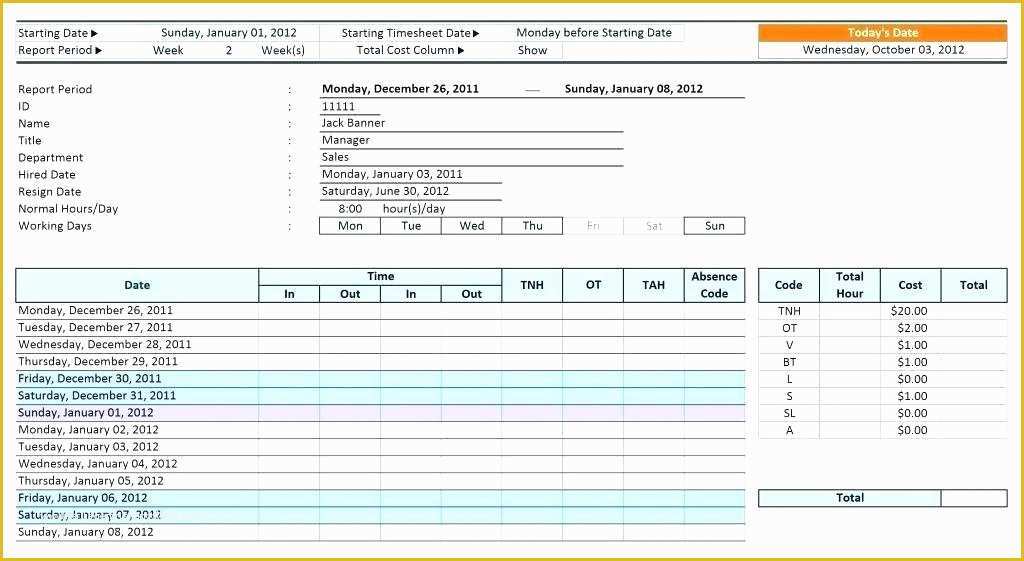Select the SL code cell
This screenshot has height=561, width=1024.
(x=789, y=413)
